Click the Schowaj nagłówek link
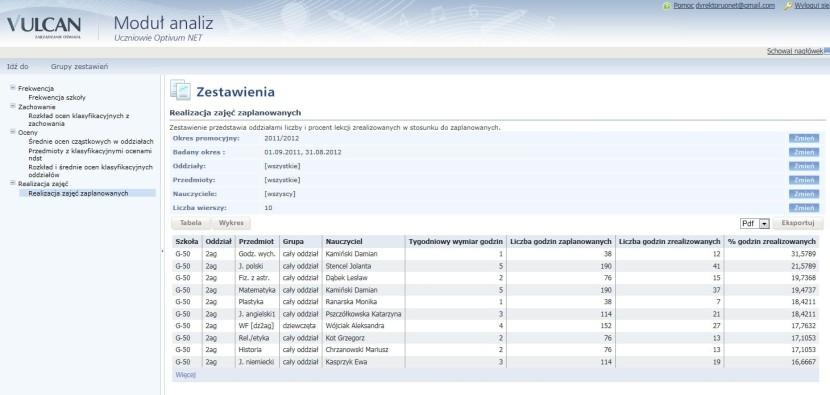The width and height of the screenshot is (830, 395). pyautogui.click(x=795, y=51)
